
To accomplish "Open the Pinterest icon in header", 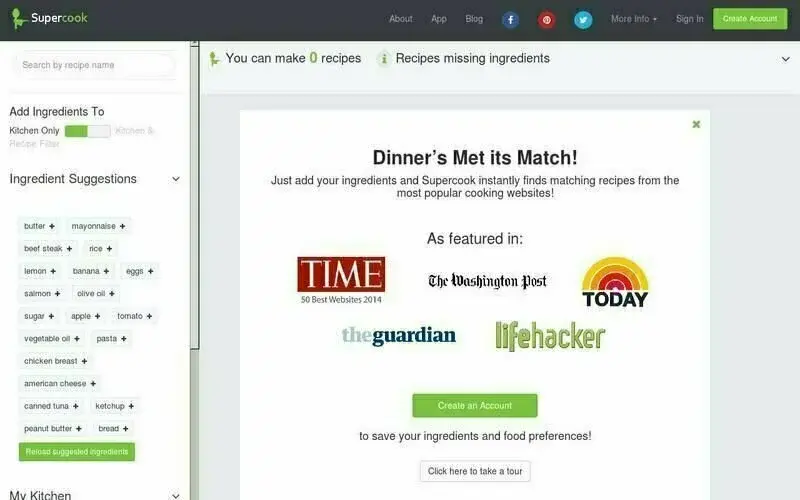I will 546,19.
